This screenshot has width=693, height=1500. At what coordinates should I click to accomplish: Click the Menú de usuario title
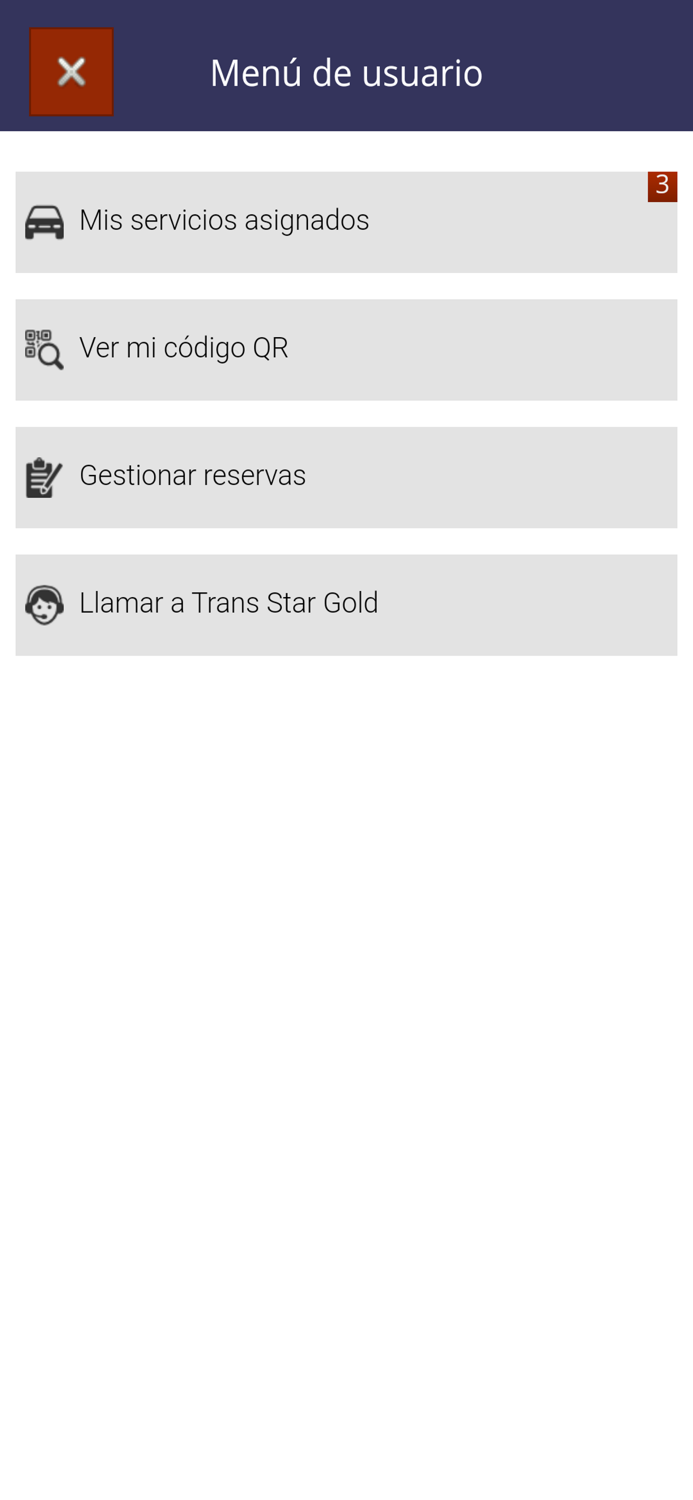[x=346, y=71]
